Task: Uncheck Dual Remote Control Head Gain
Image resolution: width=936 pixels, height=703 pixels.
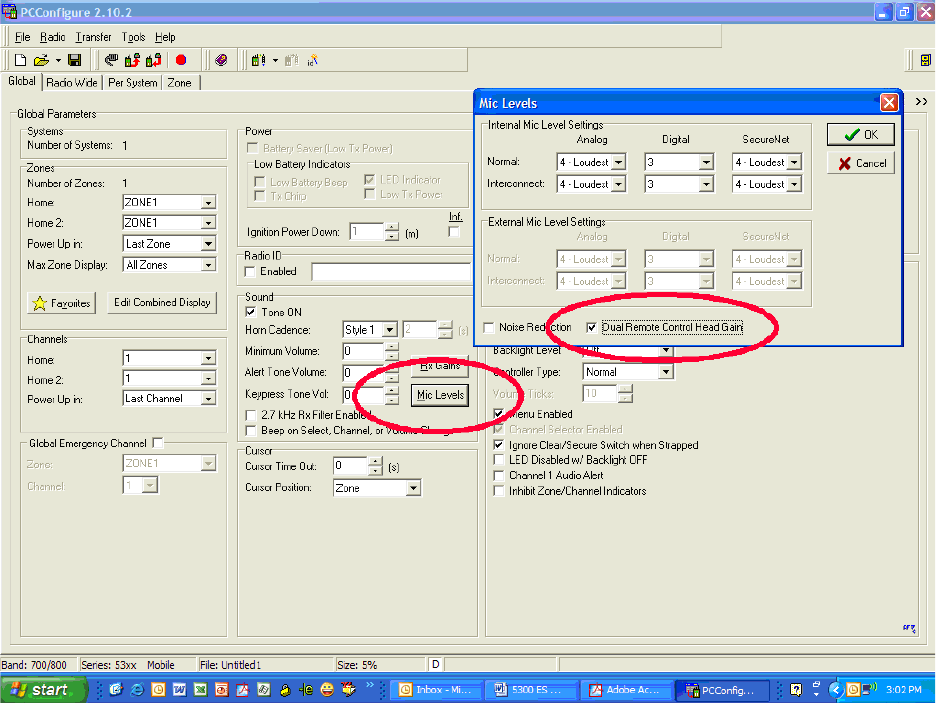Action: pyautogui.click(x=592, y=327)
